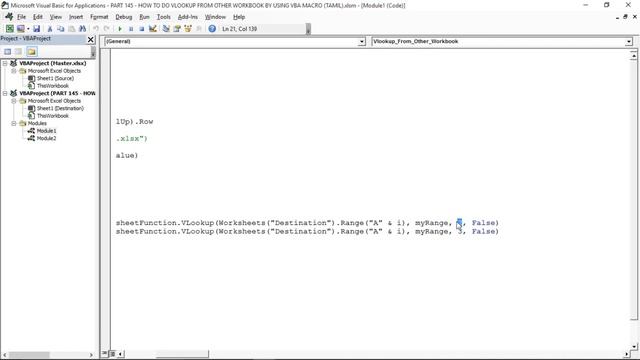640x360 pixels.
Task: Select Module2 in project tree
Action: [47, 138]
